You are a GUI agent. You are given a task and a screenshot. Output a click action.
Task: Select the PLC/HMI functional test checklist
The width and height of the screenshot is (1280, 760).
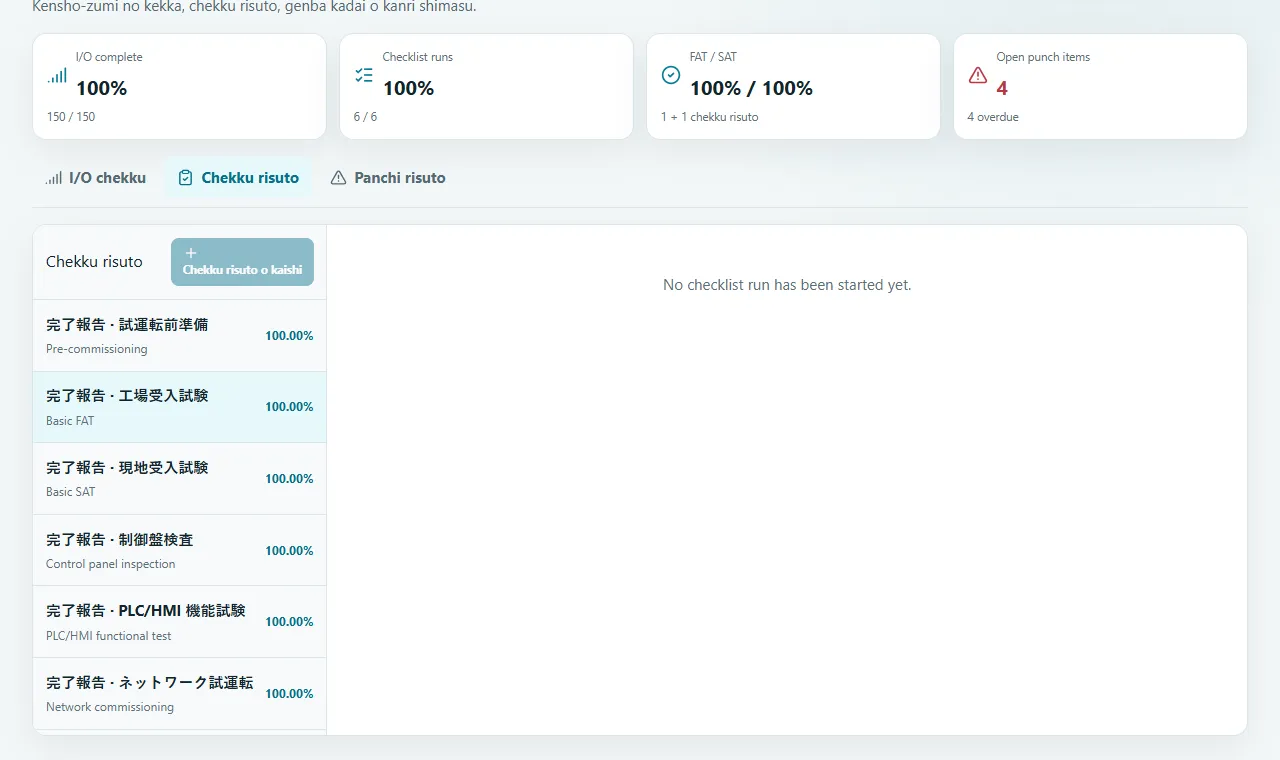(x=180, y=622)
